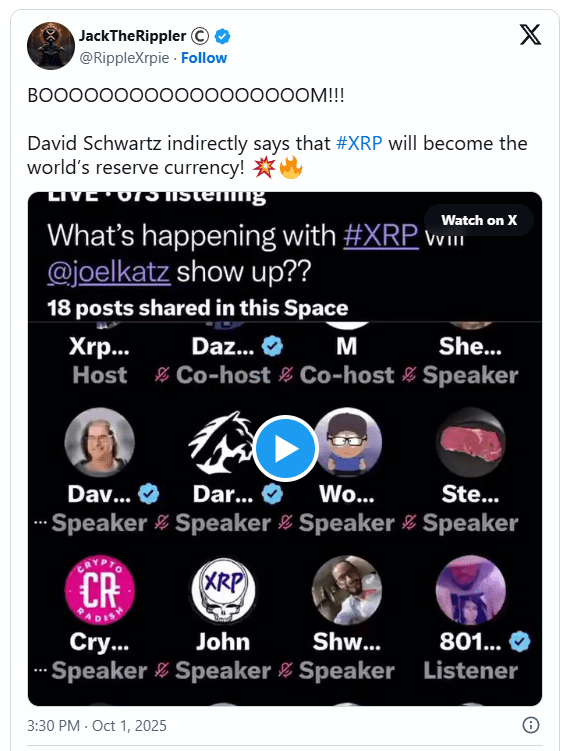Open the #XRP hashtag in tweet text
572x751 pixels.
[359, 143]
